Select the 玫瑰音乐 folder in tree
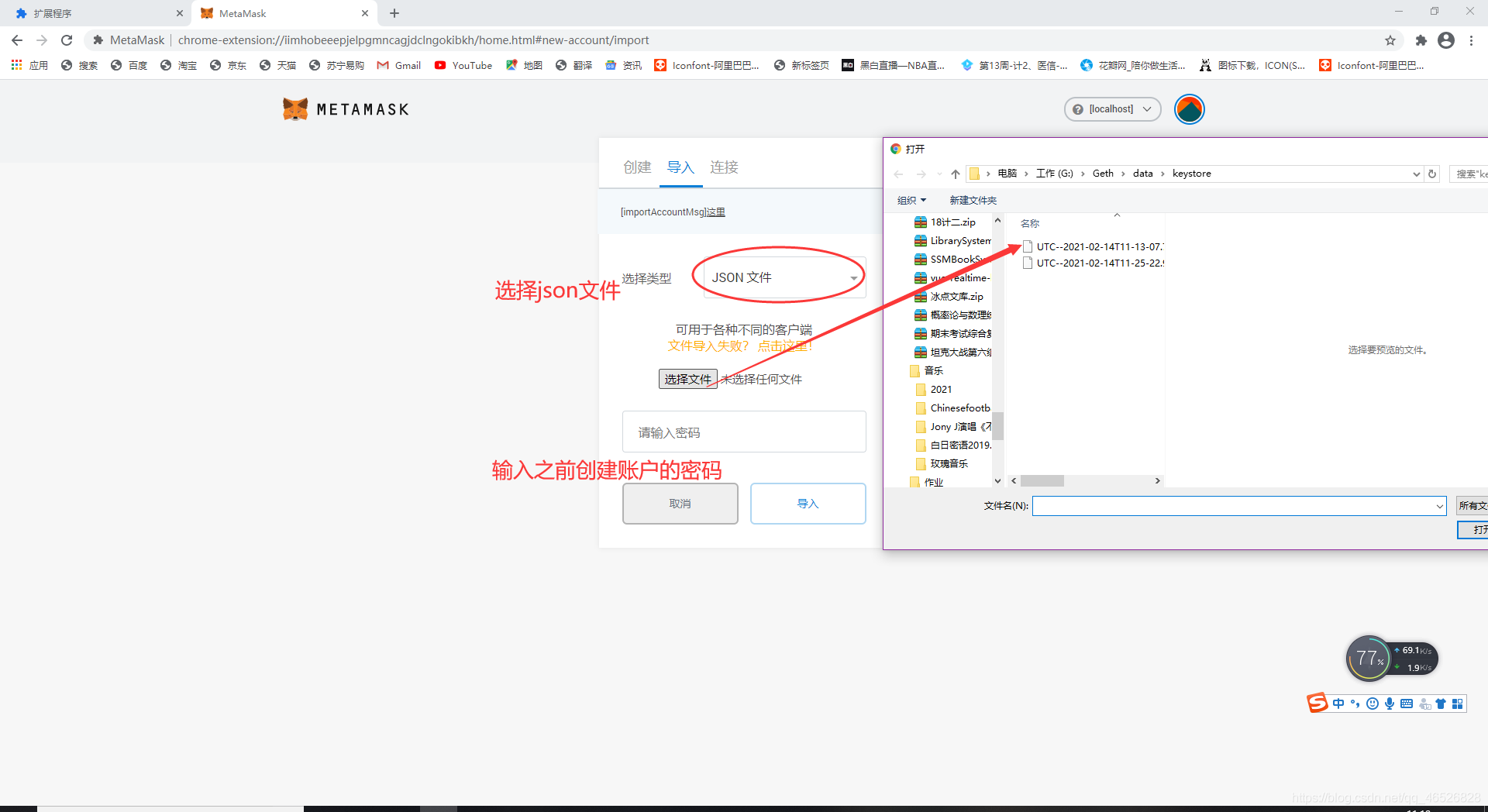 (x=942, y=464)
